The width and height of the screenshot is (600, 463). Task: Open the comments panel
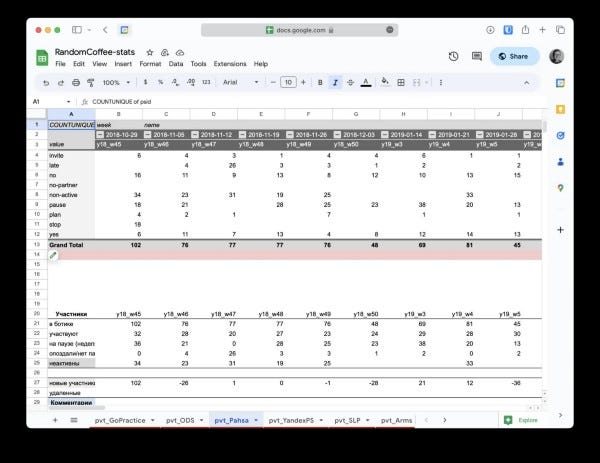coord(477,56)
